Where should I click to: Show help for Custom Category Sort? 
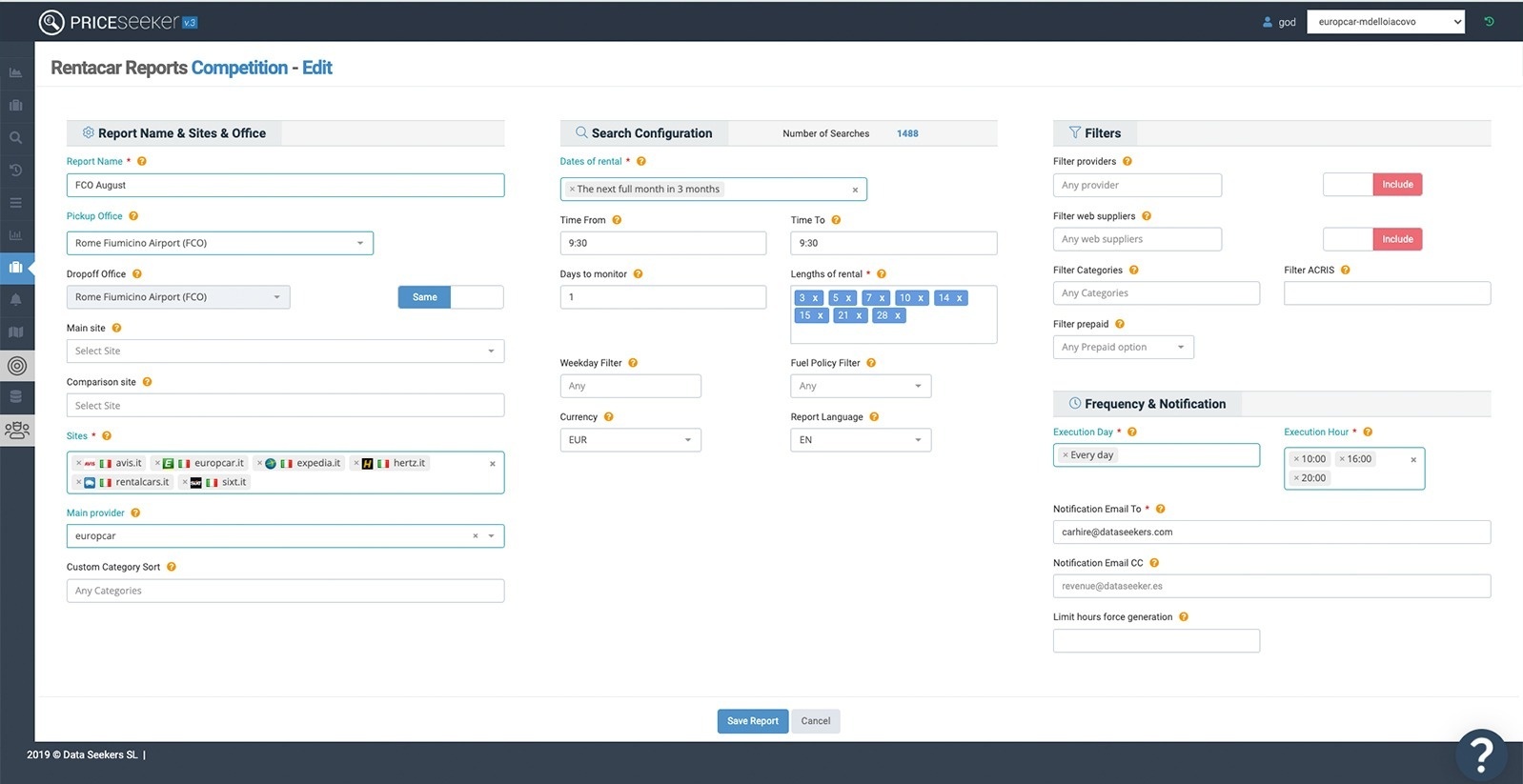[x=172, y=567]
